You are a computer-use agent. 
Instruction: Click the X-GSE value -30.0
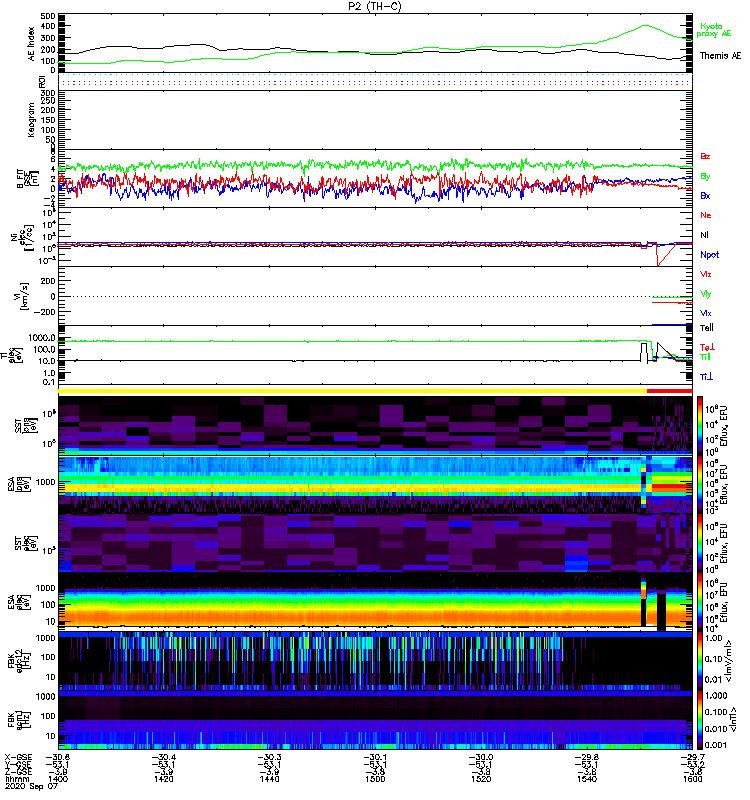coord(481,757)
